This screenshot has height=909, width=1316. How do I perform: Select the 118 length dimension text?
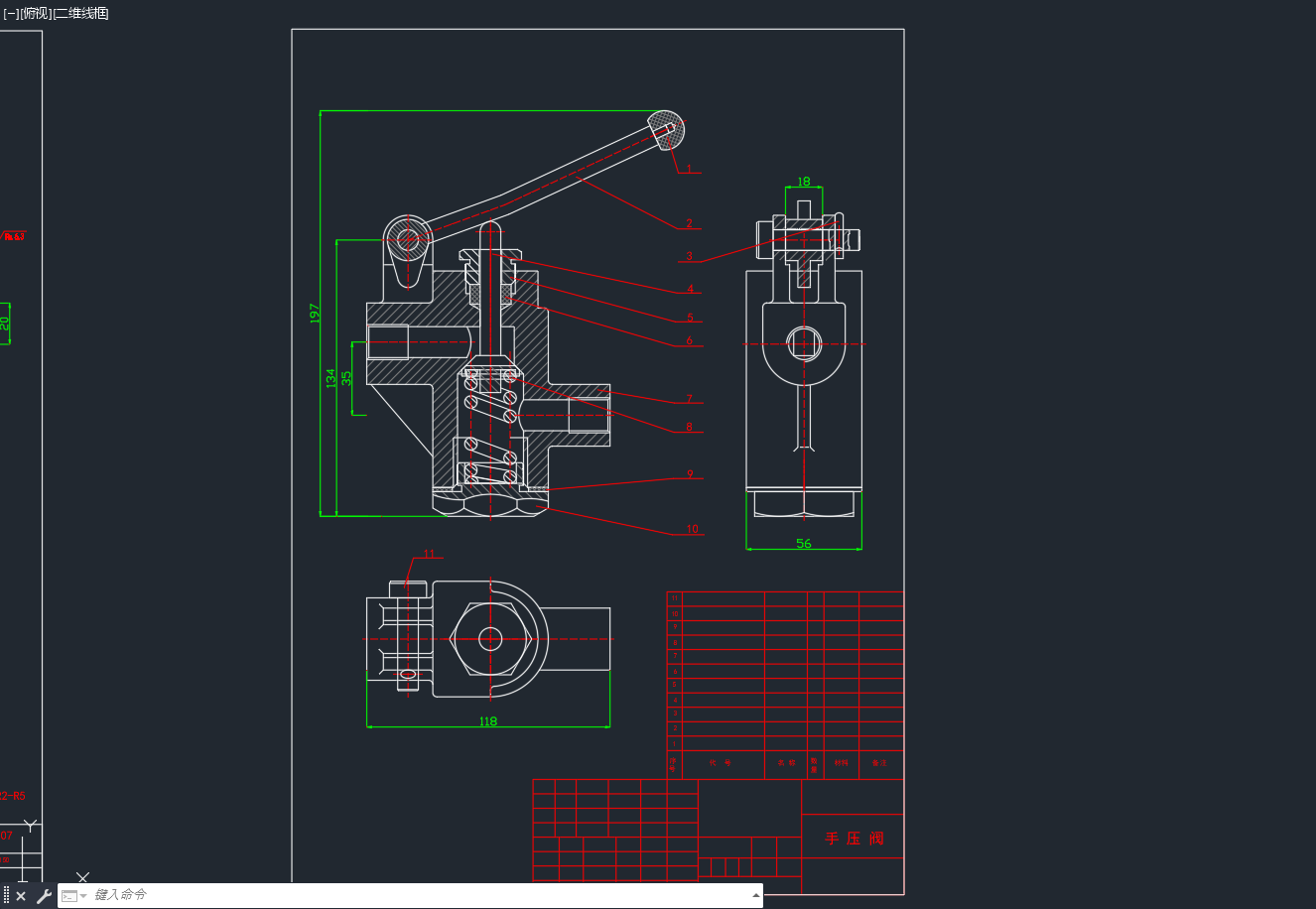click(x=487, y=721)
